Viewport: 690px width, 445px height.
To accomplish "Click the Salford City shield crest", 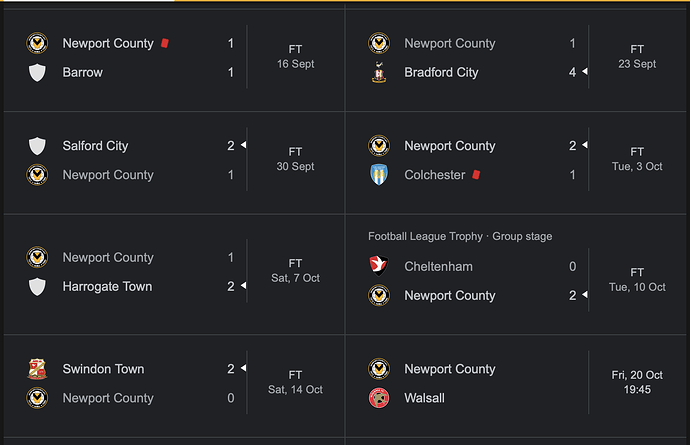I will click(37, 146).
